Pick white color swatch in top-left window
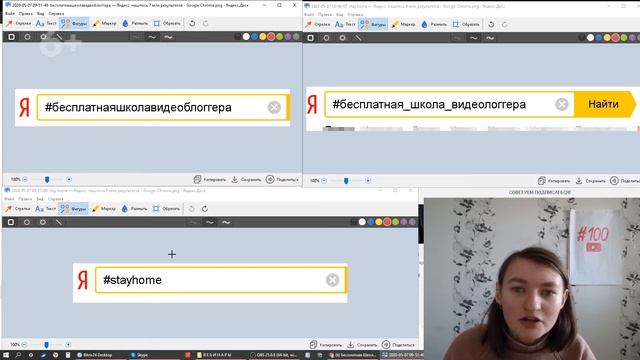 click(246, 37)
